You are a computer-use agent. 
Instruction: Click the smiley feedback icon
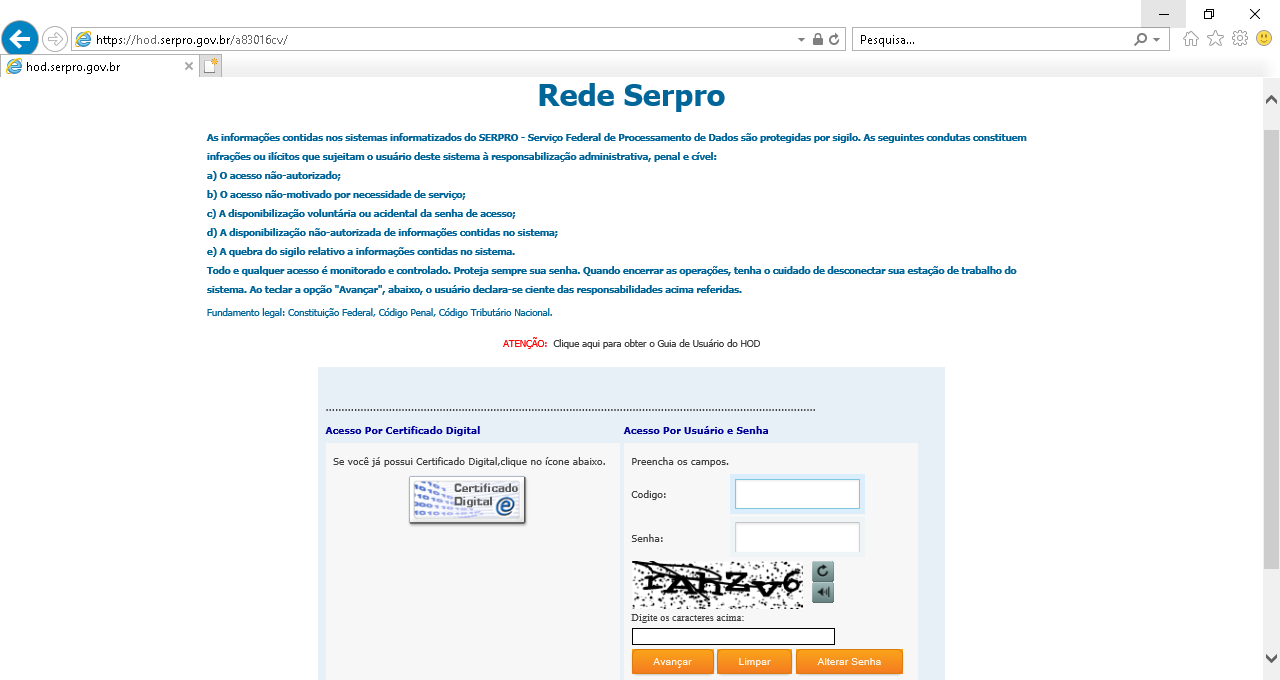tap(1264, 39)
